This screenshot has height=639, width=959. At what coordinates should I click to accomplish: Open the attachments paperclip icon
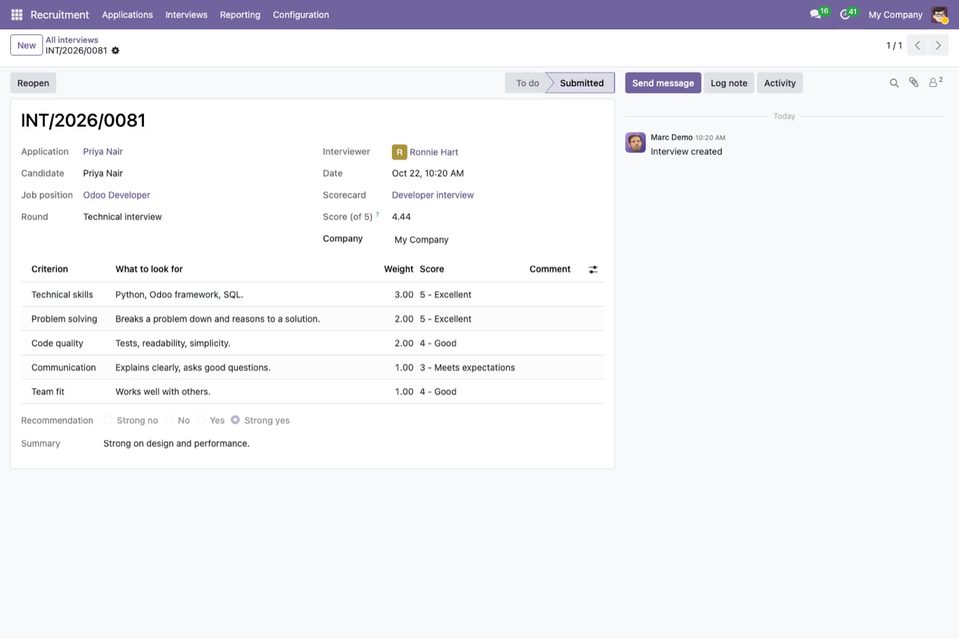914,83
